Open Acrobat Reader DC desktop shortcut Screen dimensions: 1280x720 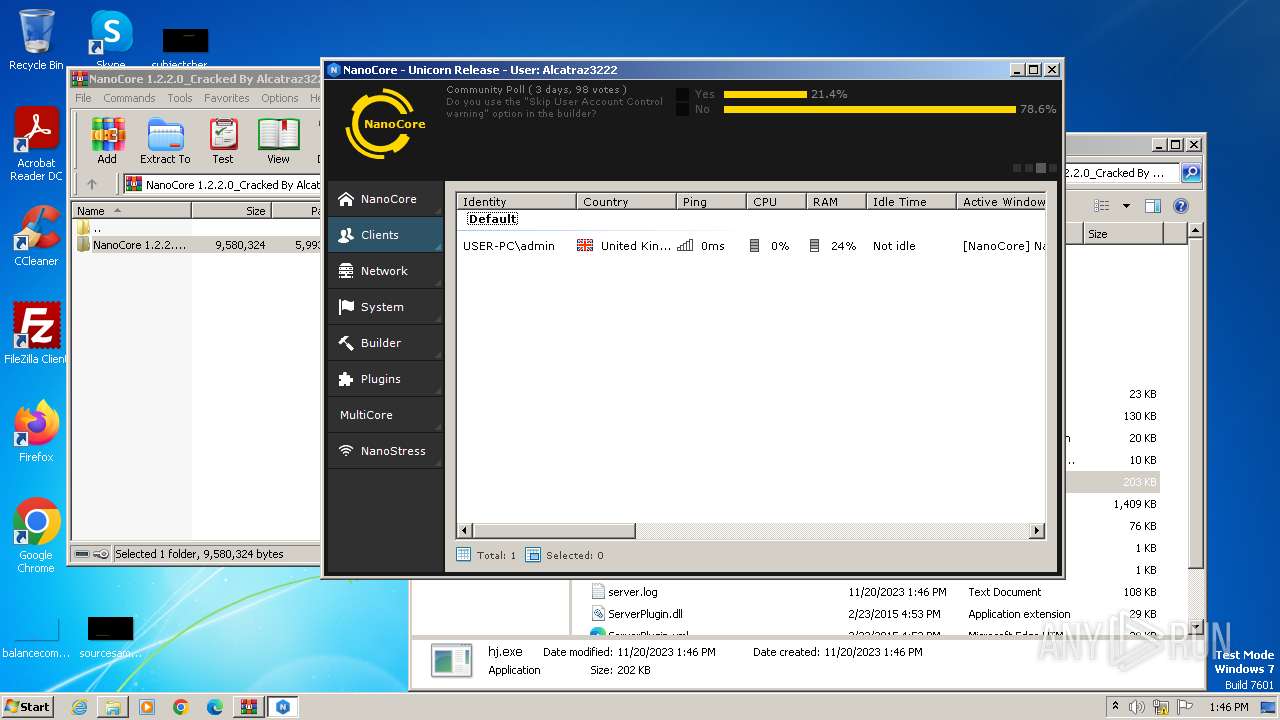click(x=36, y=144)
